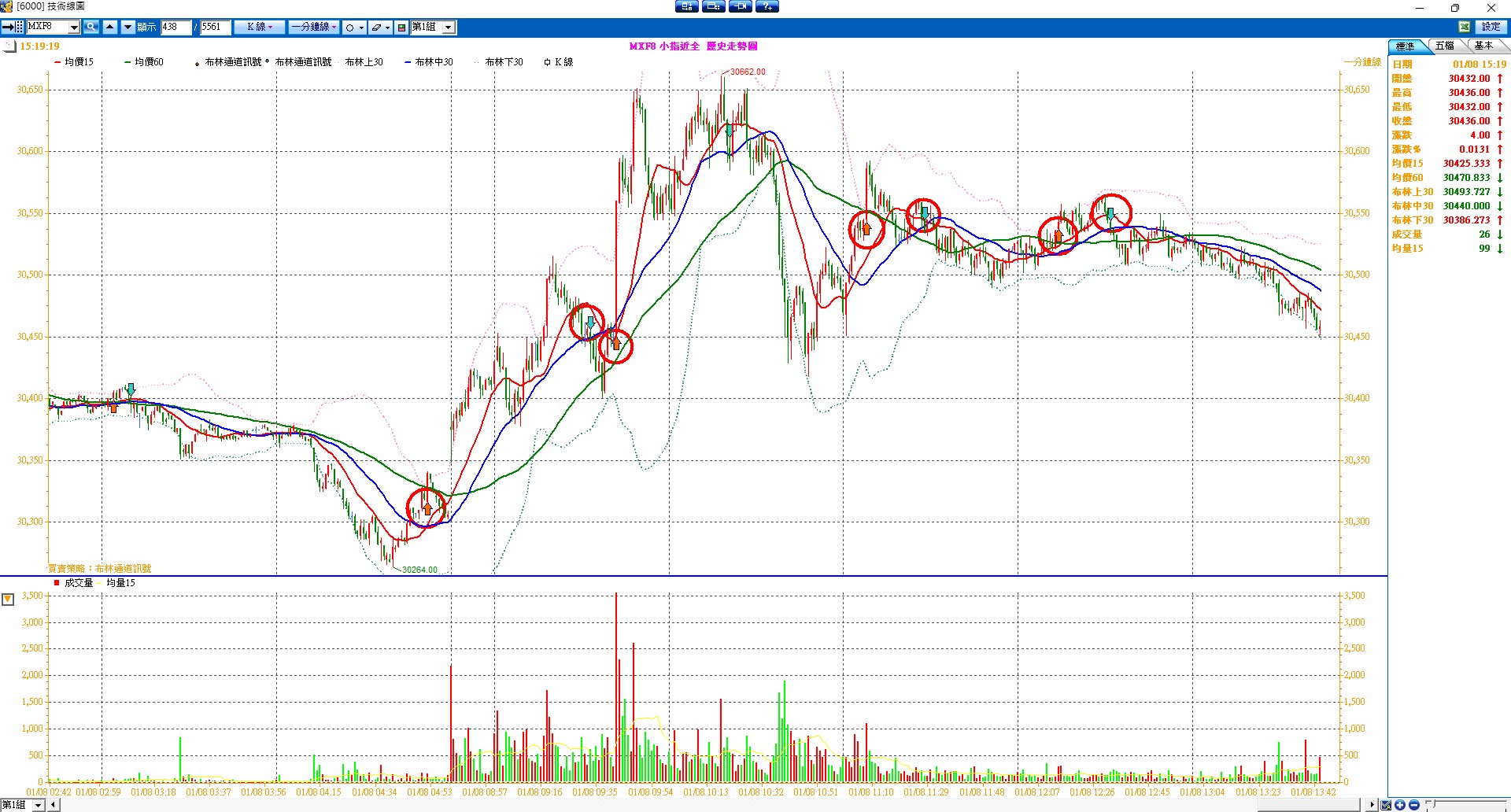Viewport: 1511px width, 812px height.
Task: Expand the 一分鐘線 timeframe dropdown
Action: coord(313,27)
